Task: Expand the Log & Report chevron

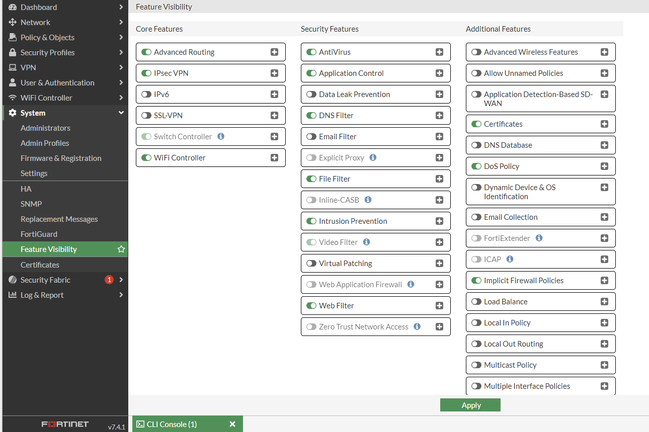Action: [x=121, y=295]
